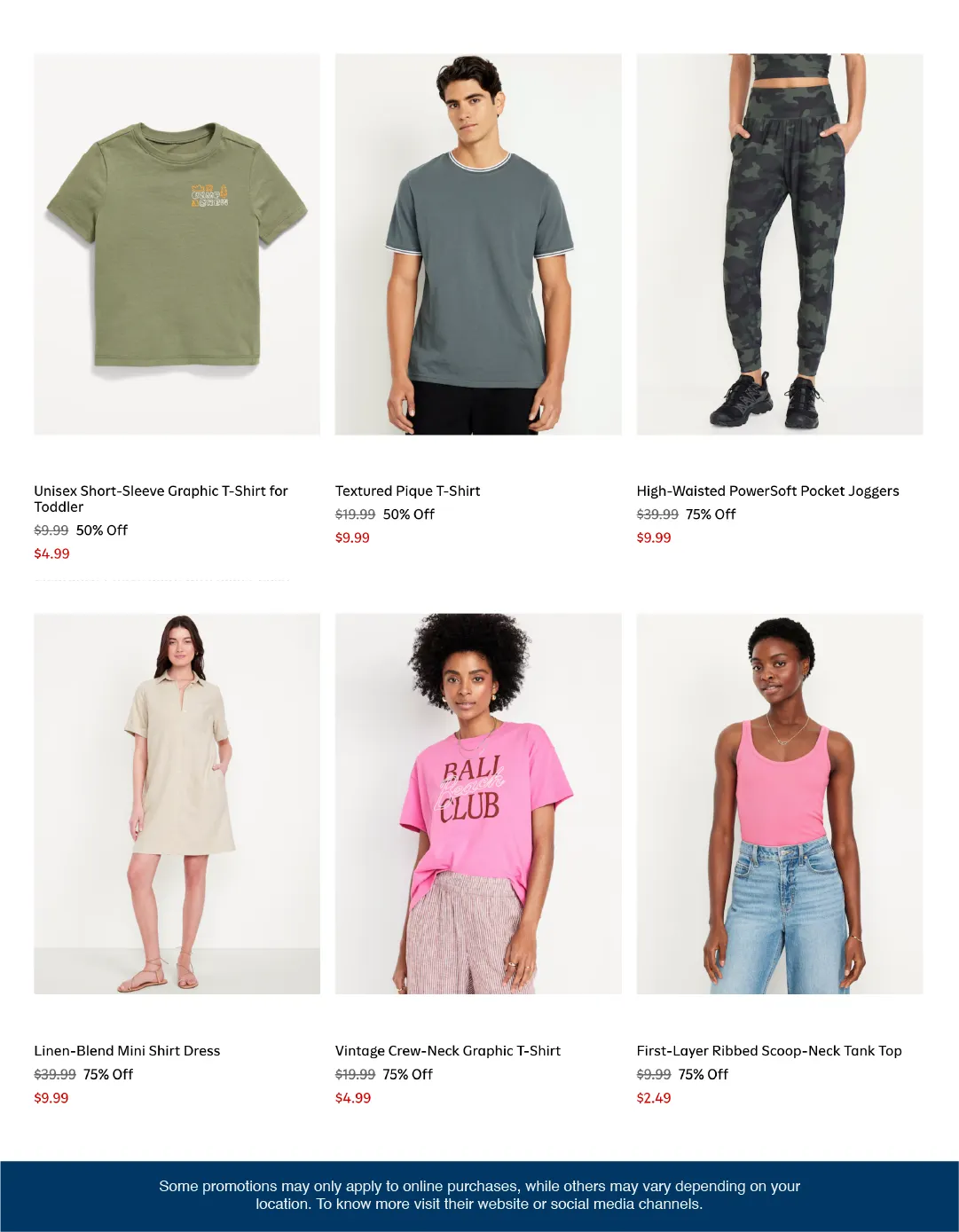Click 'Unisex Short-Sleeve Graphic T-Shirt for Toddler' title
959x1232 pixels.
pos(161,498)
